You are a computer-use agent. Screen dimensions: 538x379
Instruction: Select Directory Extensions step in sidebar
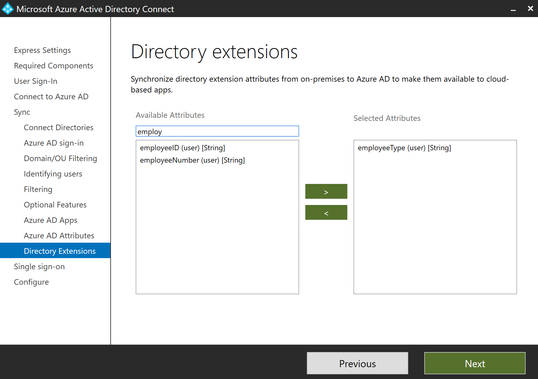pyautogui.click(x=55, y=251)
